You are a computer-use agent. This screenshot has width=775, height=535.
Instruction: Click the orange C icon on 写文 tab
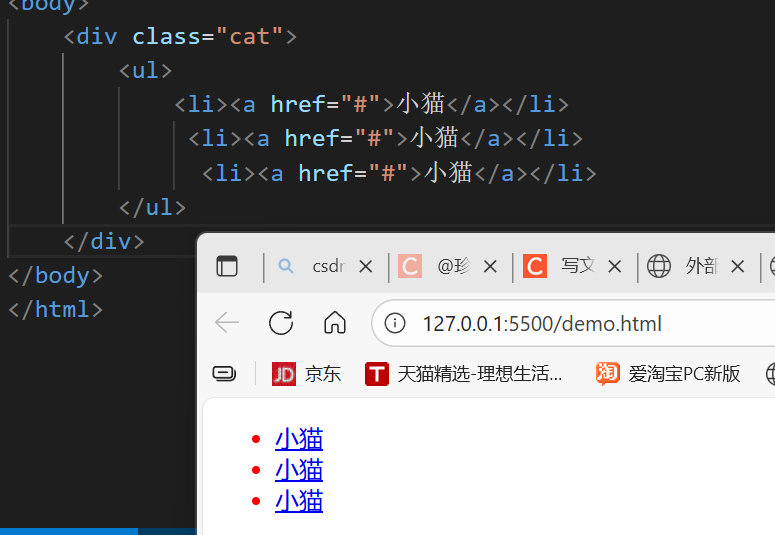pyautogui.click(x=535, y=266)
